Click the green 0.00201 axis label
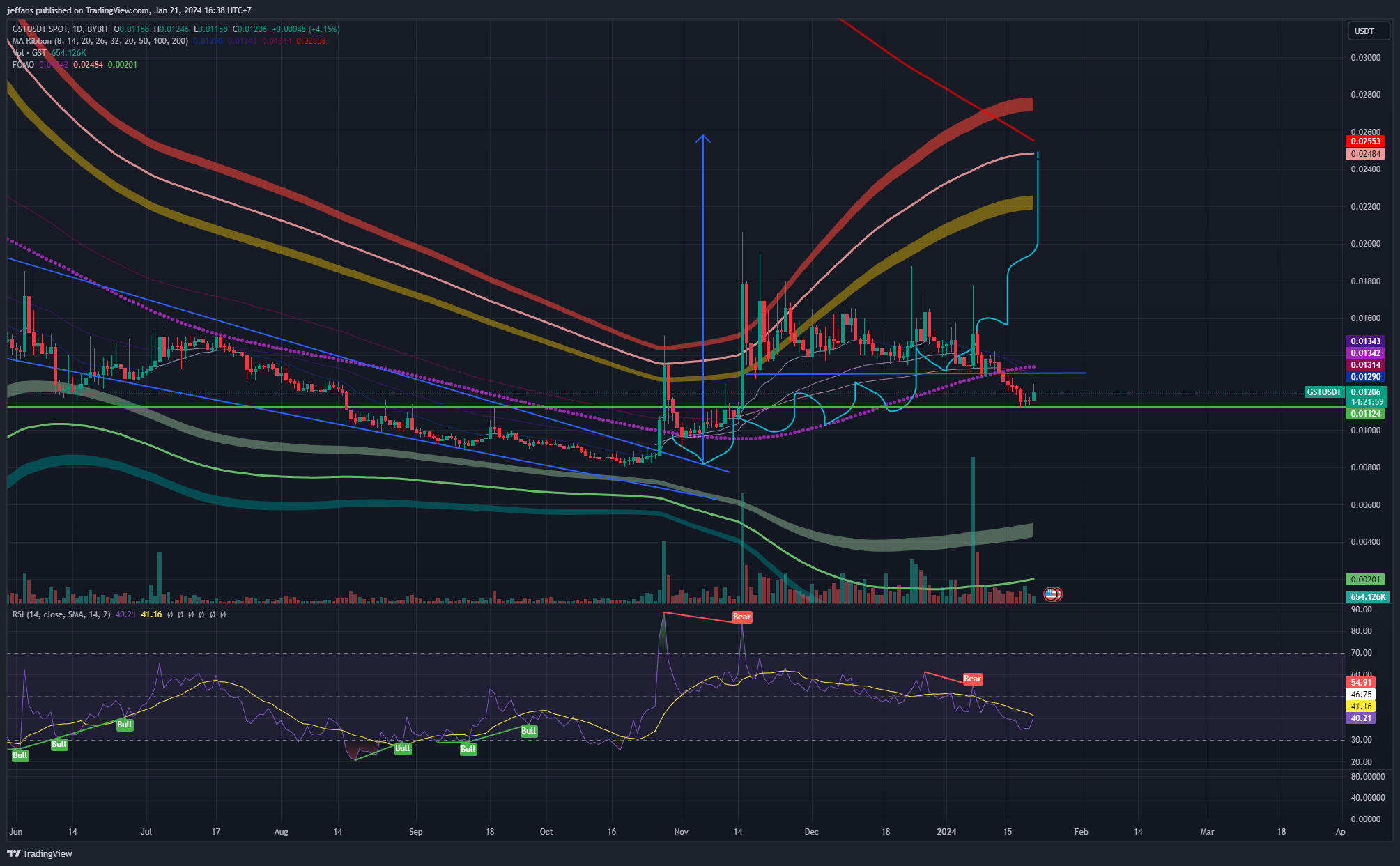Viewport: 1400px width, 866px height. click(1366, 580)
